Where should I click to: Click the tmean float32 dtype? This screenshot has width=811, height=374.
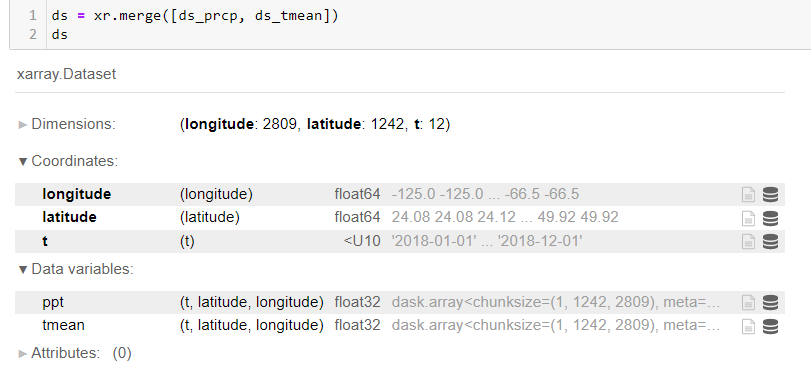(357, 325)
